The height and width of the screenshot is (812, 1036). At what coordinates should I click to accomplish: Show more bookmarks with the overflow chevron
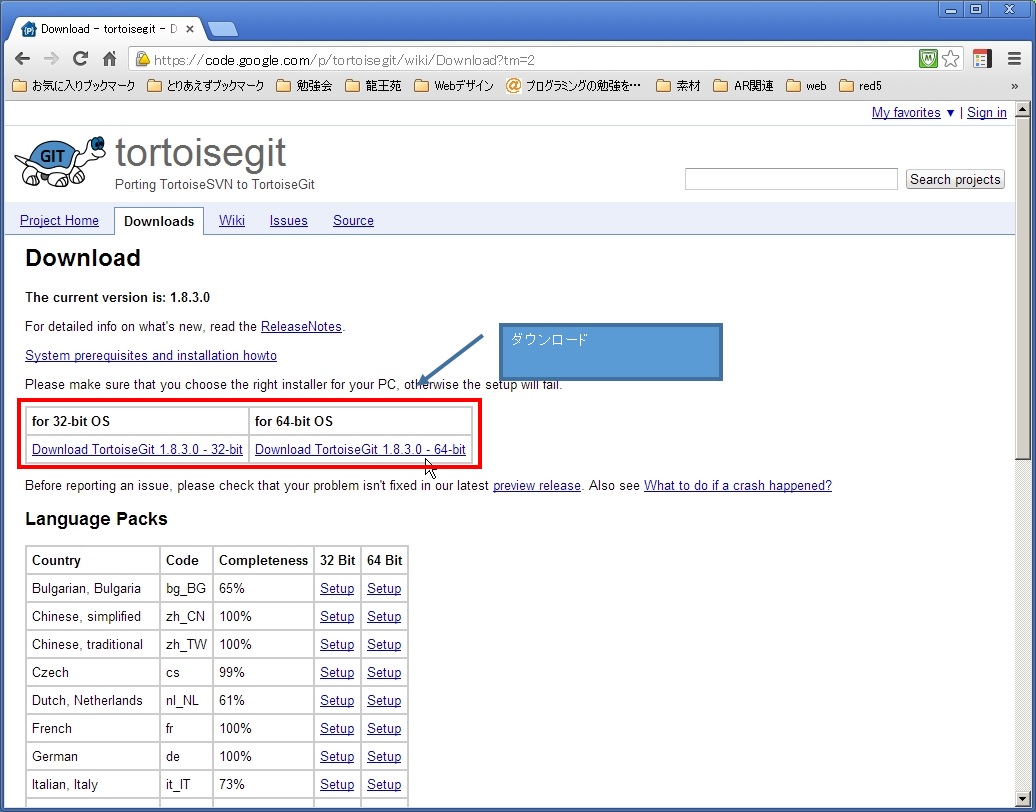pyautogui.click(x=1014, y=86)
